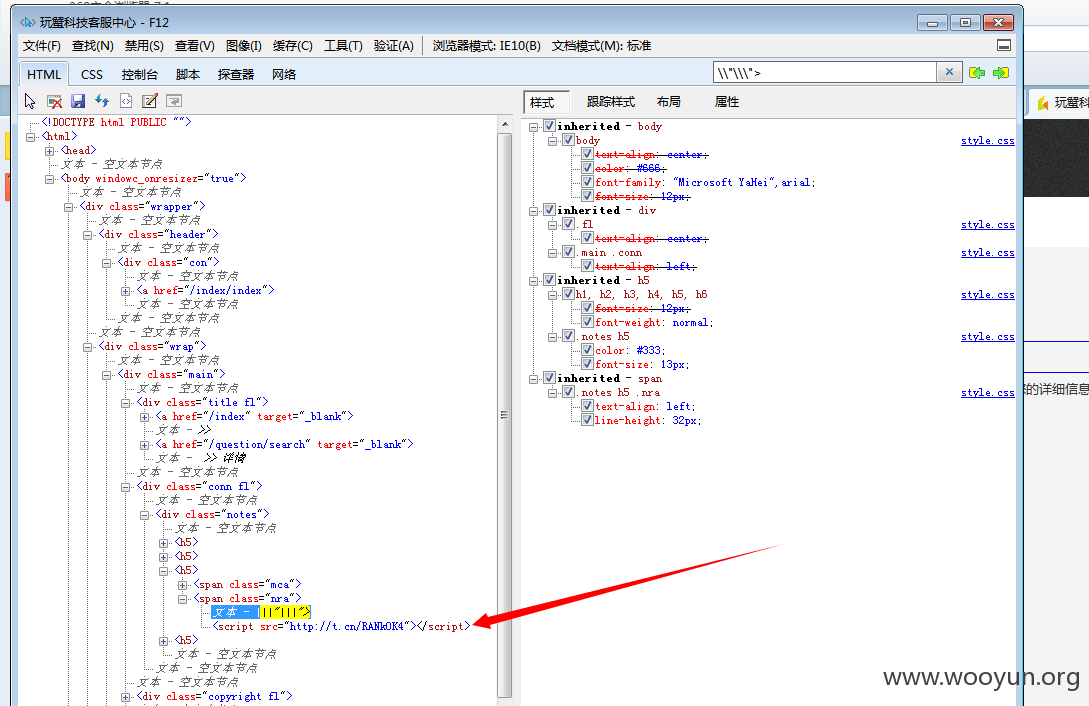
Task: Expand the span class mca node
Action: point(182,585)
